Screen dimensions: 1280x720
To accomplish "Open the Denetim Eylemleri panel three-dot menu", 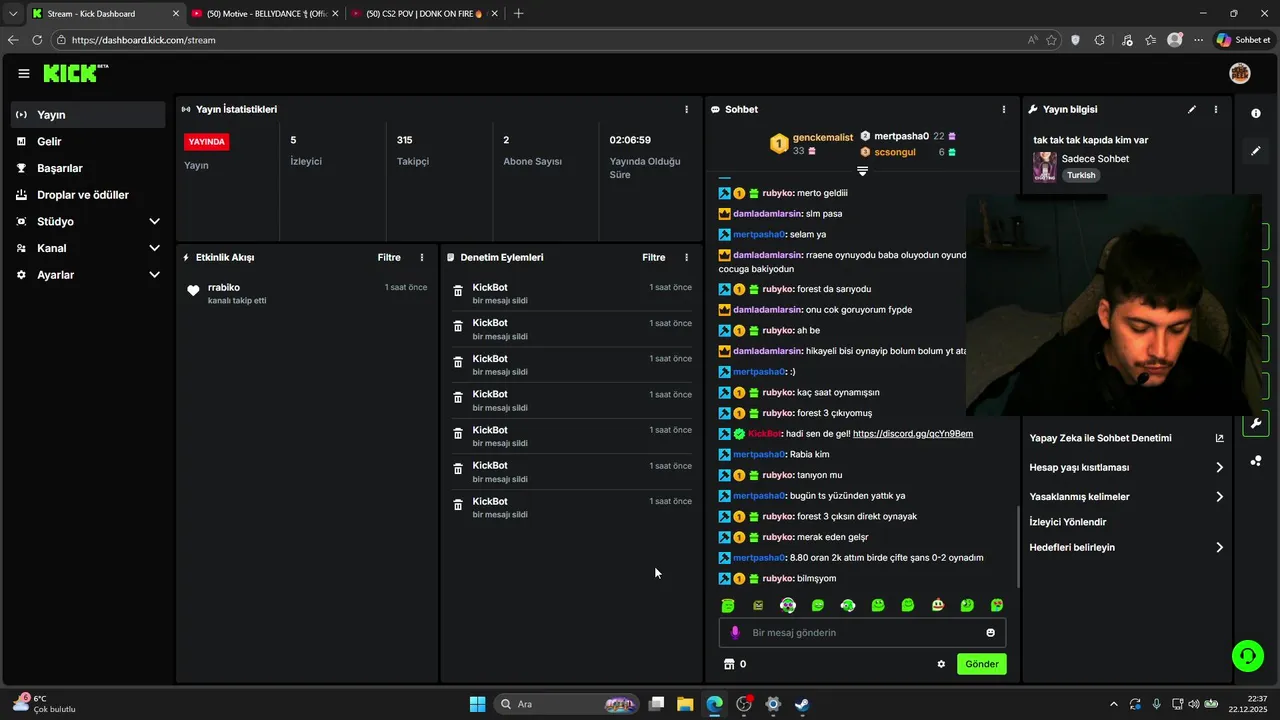I will [x=686, y=257].
